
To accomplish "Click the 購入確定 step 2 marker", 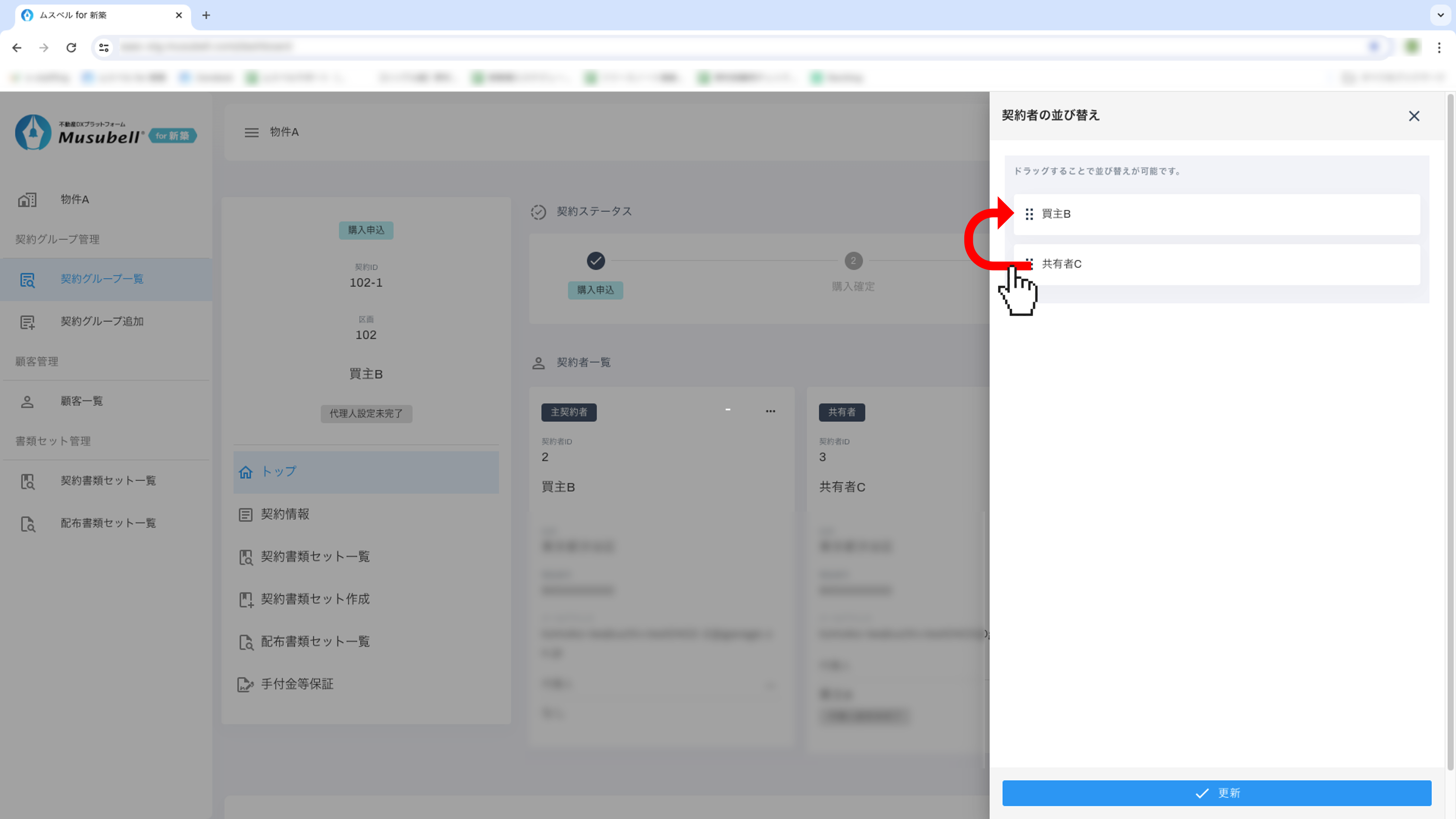I will (x=853, y=260).
